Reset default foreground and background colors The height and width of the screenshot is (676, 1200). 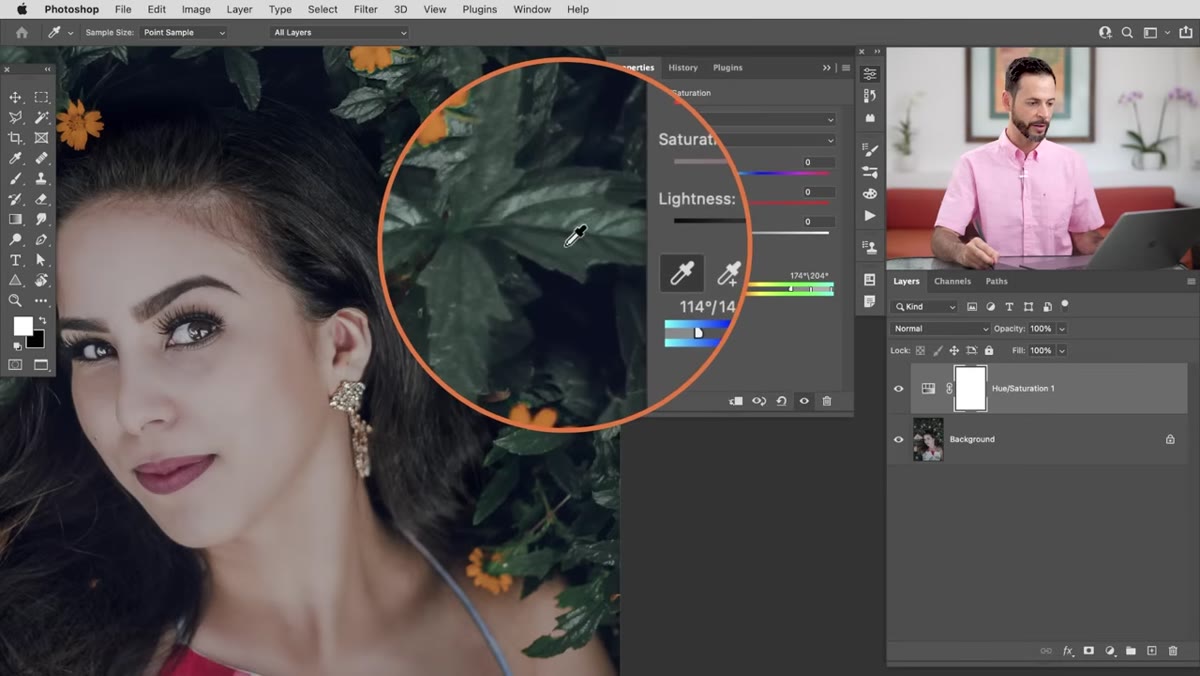click(x=16, y=346)
